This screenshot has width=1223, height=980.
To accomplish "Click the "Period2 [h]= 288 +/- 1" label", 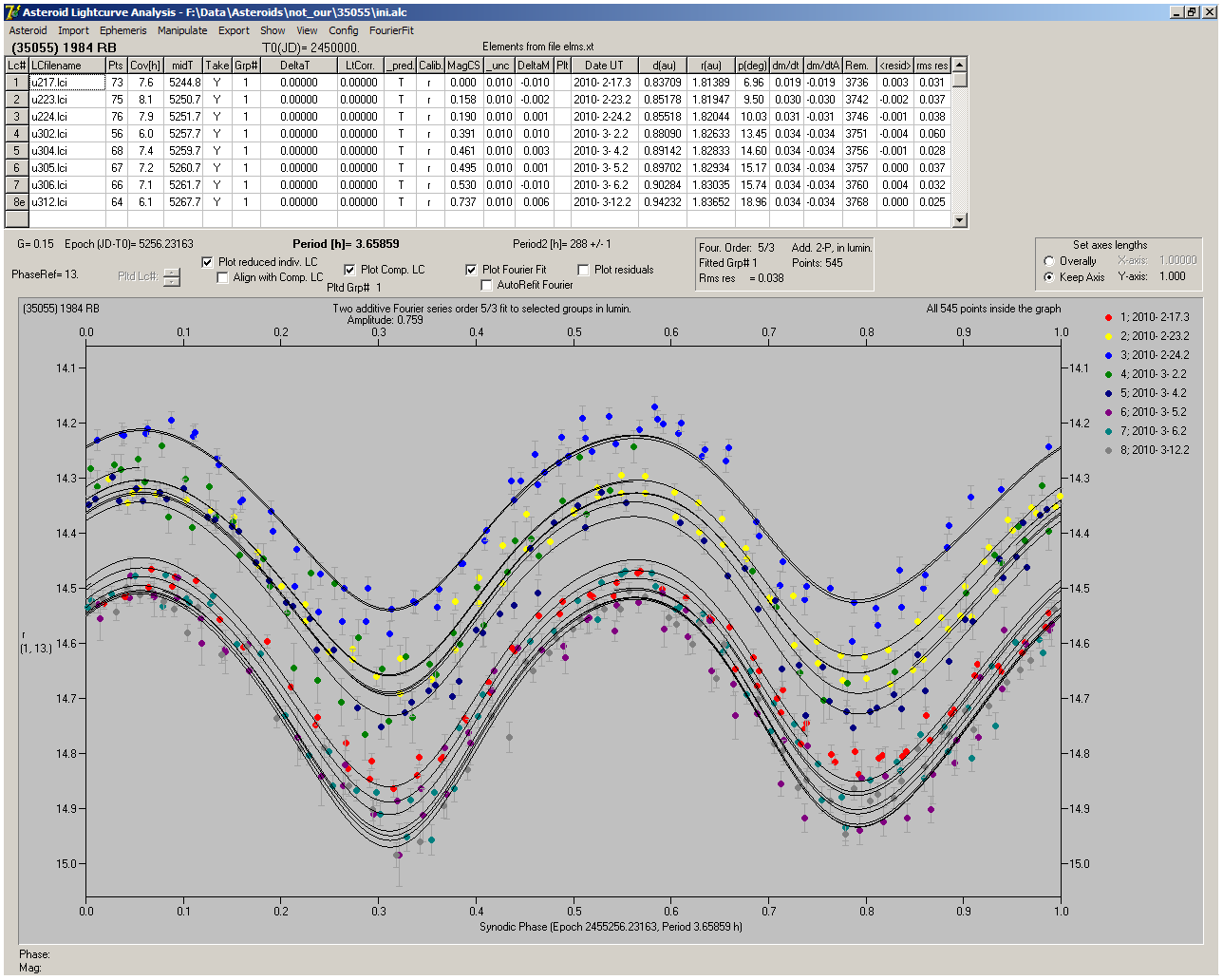I will (x=562, y=244).
